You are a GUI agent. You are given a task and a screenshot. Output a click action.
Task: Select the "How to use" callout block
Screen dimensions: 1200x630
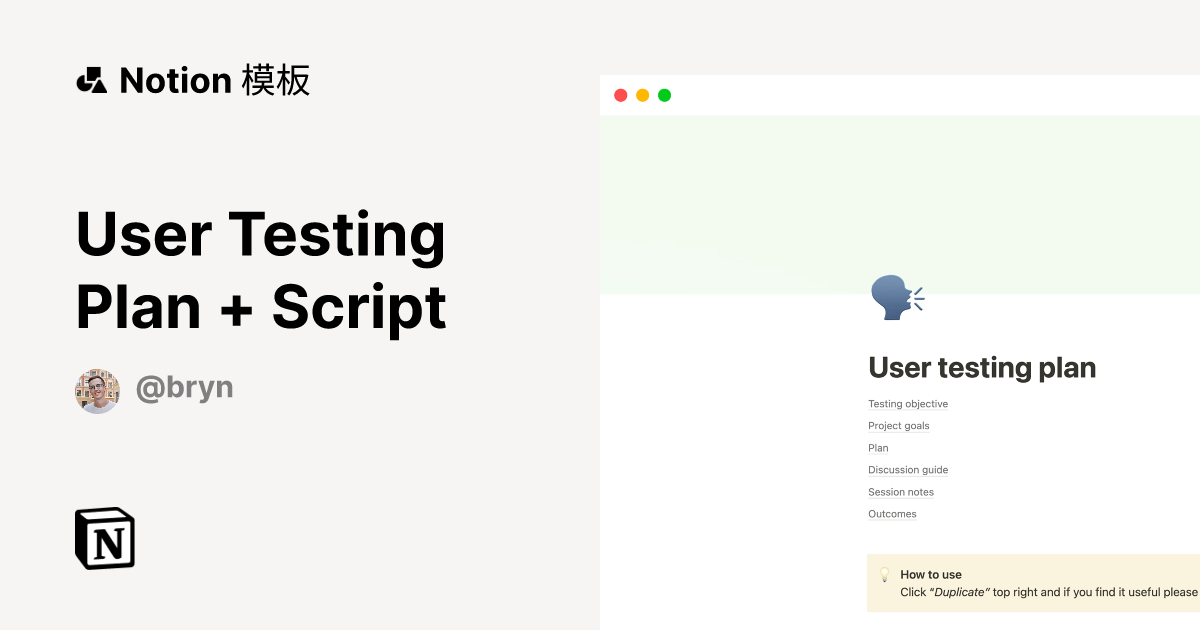coord(1030,582)
